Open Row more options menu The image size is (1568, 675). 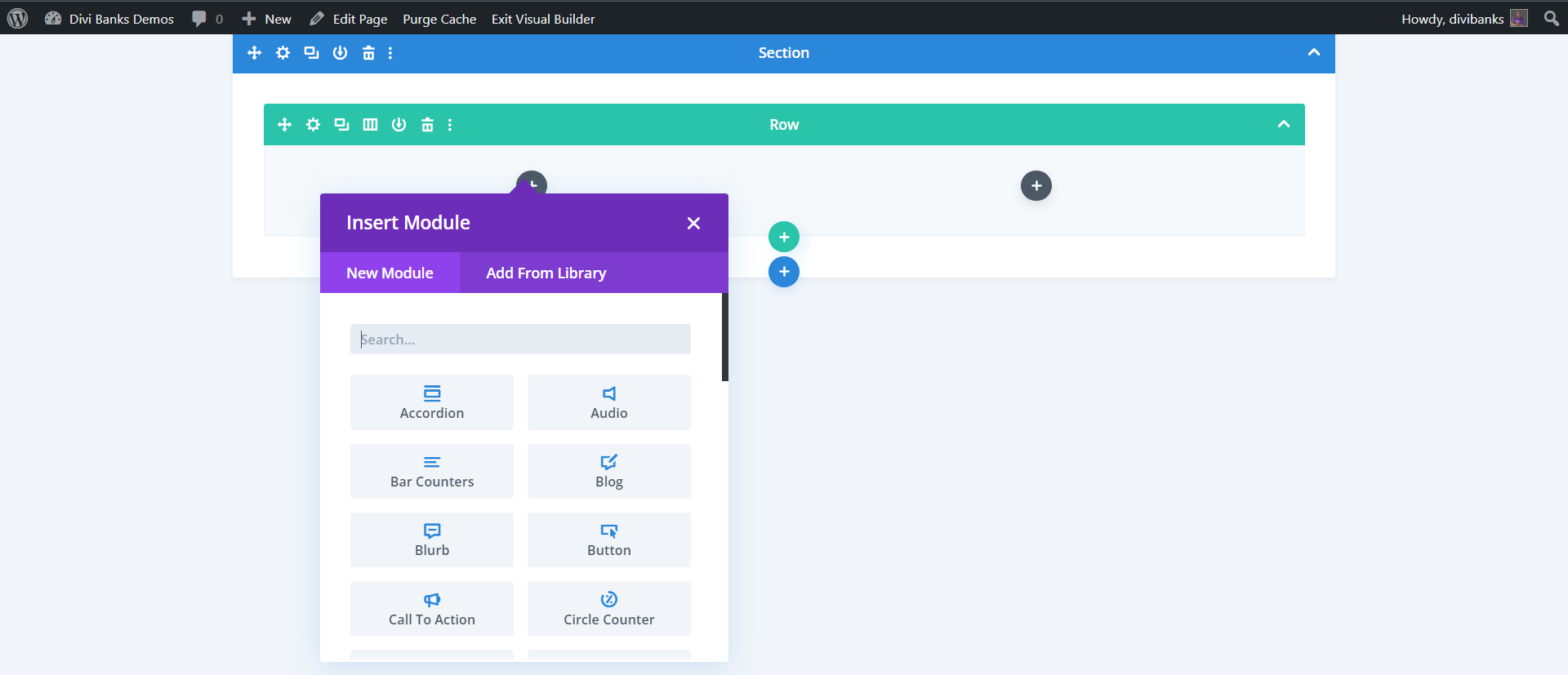click(x=450, y=125)
